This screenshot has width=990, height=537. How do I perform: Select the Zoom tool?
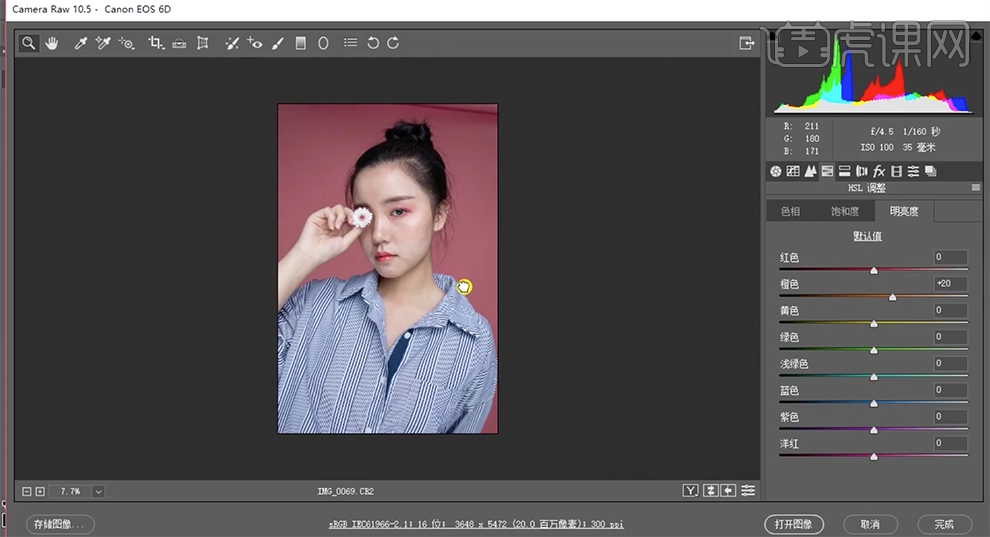[x=28, y=43]
